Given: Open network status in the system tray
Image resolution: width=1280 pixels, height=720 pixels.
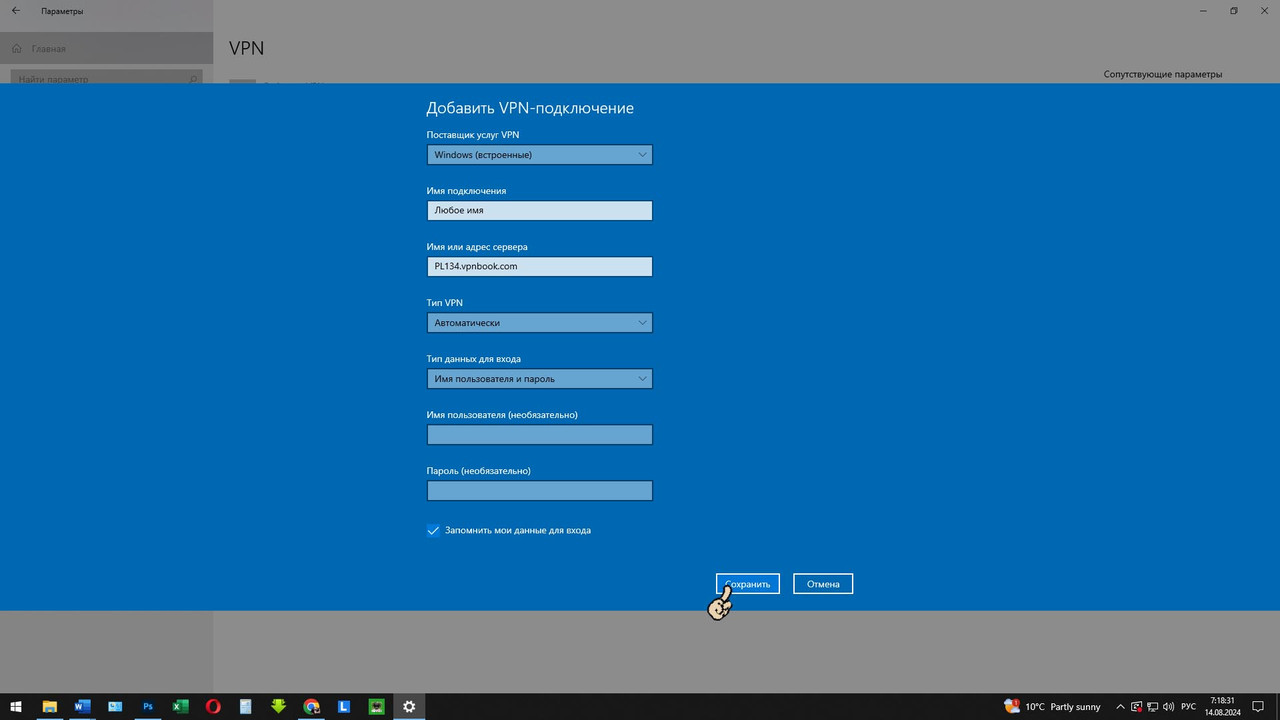Looking at the screenshot, I should pyautogui.click(x=1153, y=706).
